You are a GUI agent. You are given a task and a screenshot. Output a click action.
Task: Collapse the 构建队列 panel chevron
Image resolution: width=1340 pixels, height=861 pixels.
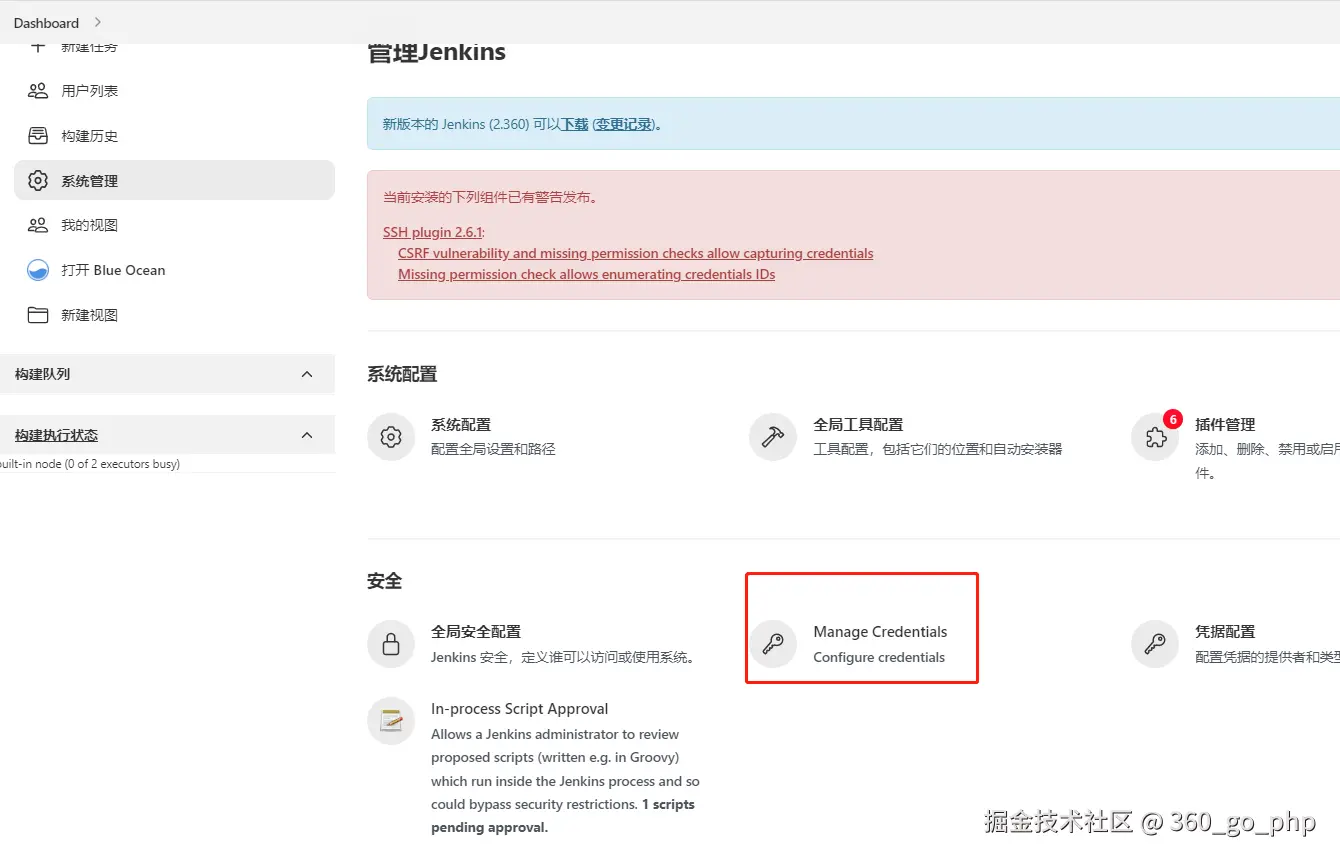(x=307, y=374)
